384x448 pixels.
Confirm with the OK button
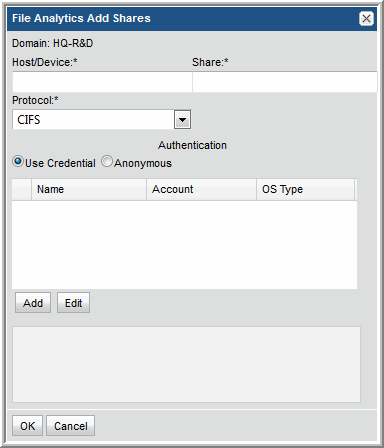click(27, 426)
